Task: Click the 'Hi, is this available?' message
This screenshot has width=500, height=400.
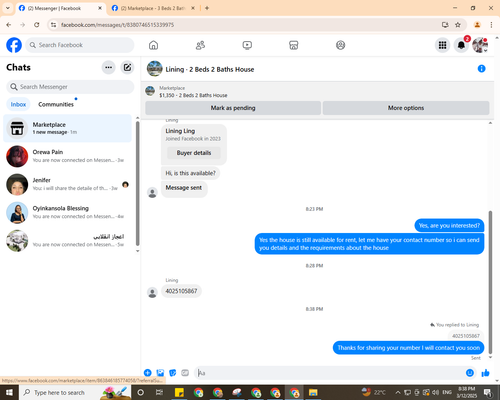Action: pos(190,173)
